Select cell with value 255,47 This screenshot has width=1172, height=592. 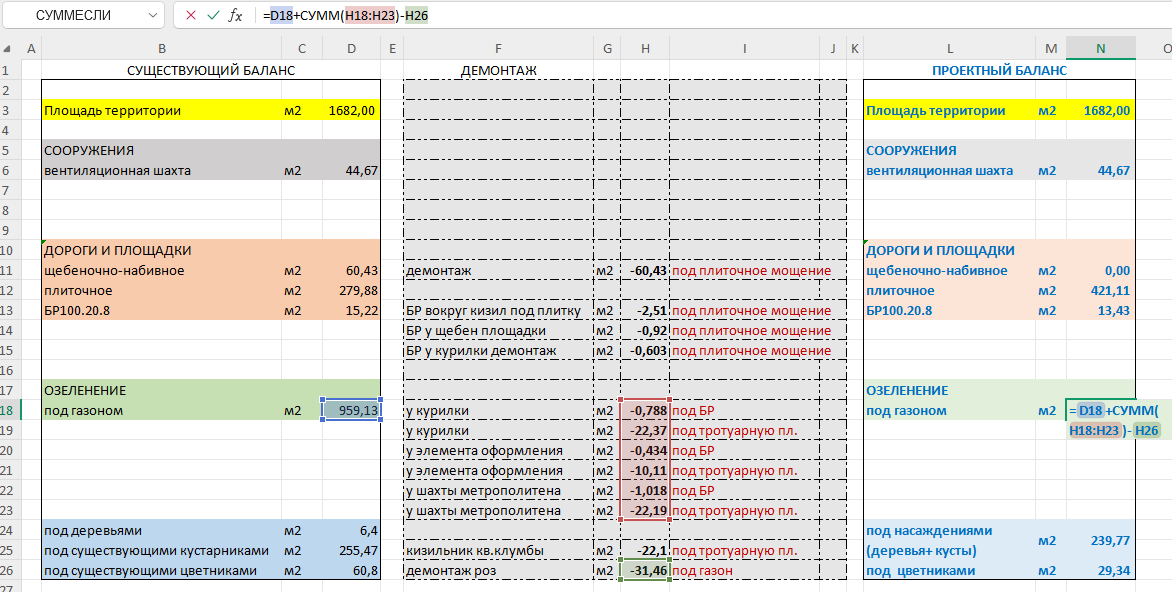coord(351,551)
